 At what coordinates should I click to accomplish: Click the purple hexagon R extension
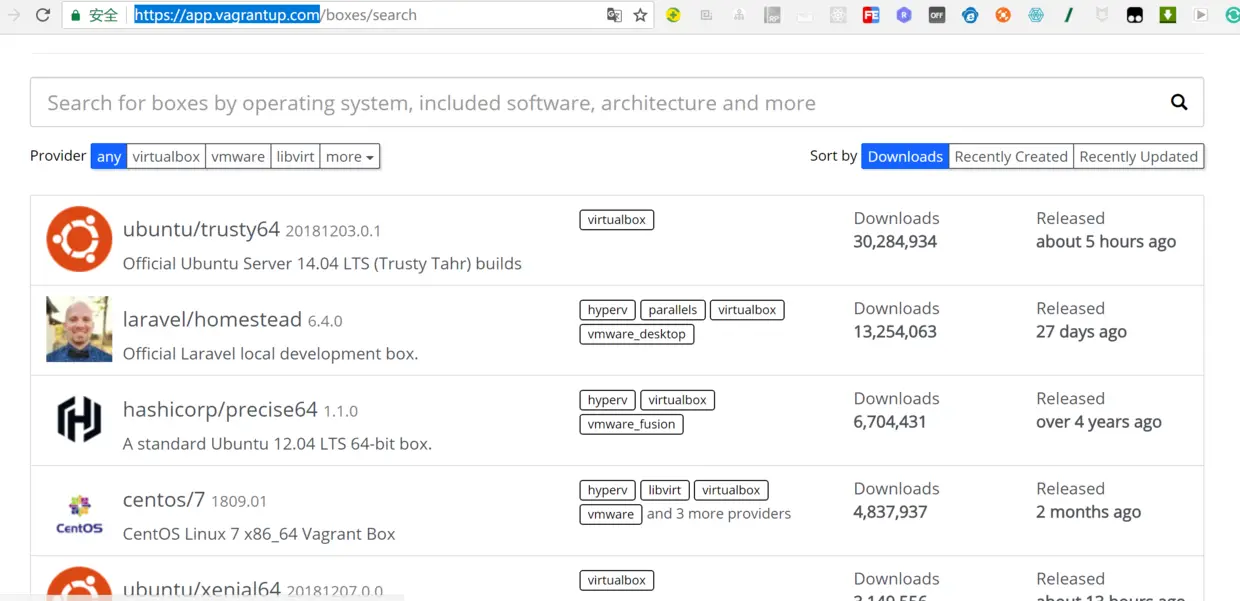(904, 15)
